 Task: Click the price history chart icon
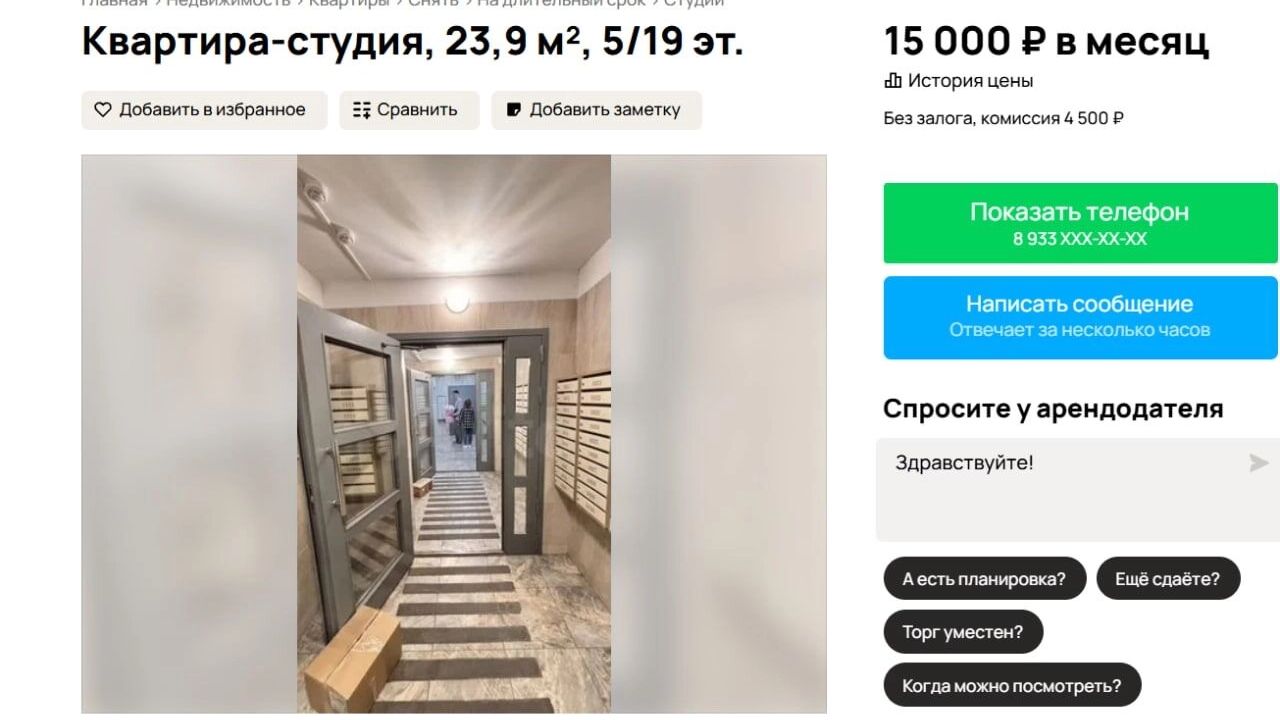tap(893, 81)
